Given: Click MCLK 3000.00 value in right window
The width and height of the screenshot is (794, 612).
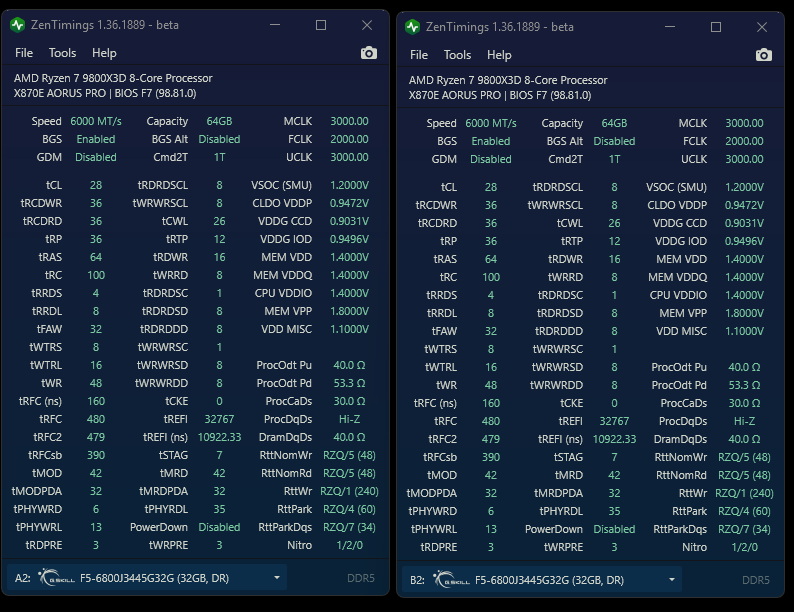Looking at the screenshot, I should tap(744, 123).
